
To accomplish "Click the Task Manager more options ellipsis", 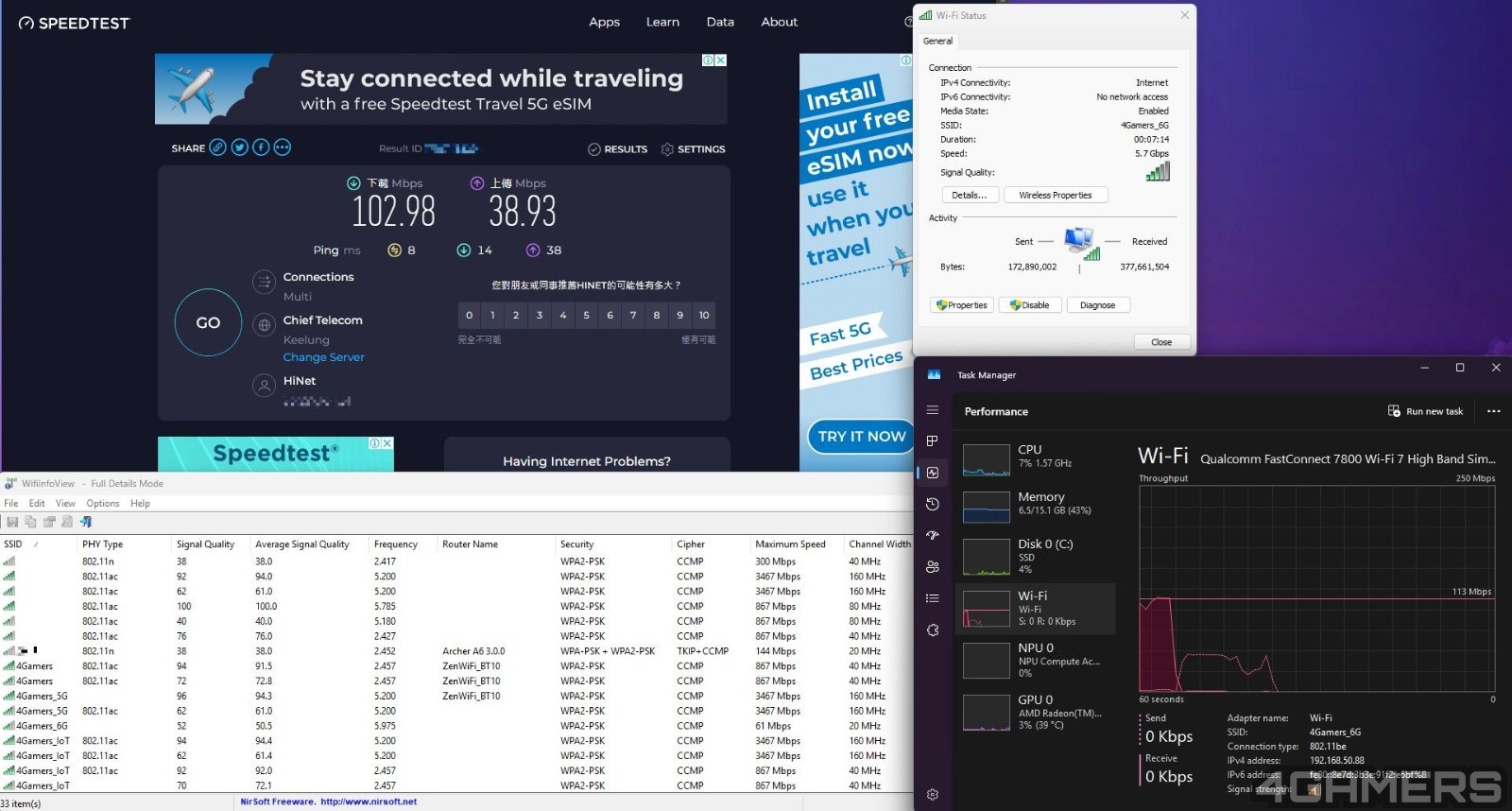I will pos(1493,411).
